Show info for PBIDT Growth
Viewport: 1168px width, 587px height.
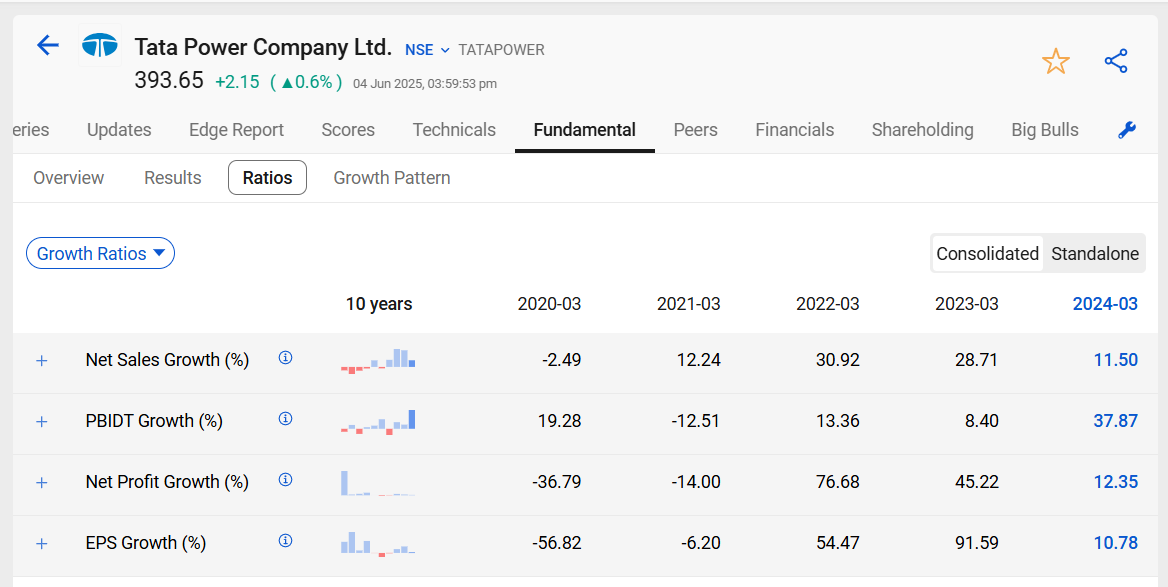tap(285, 419)
